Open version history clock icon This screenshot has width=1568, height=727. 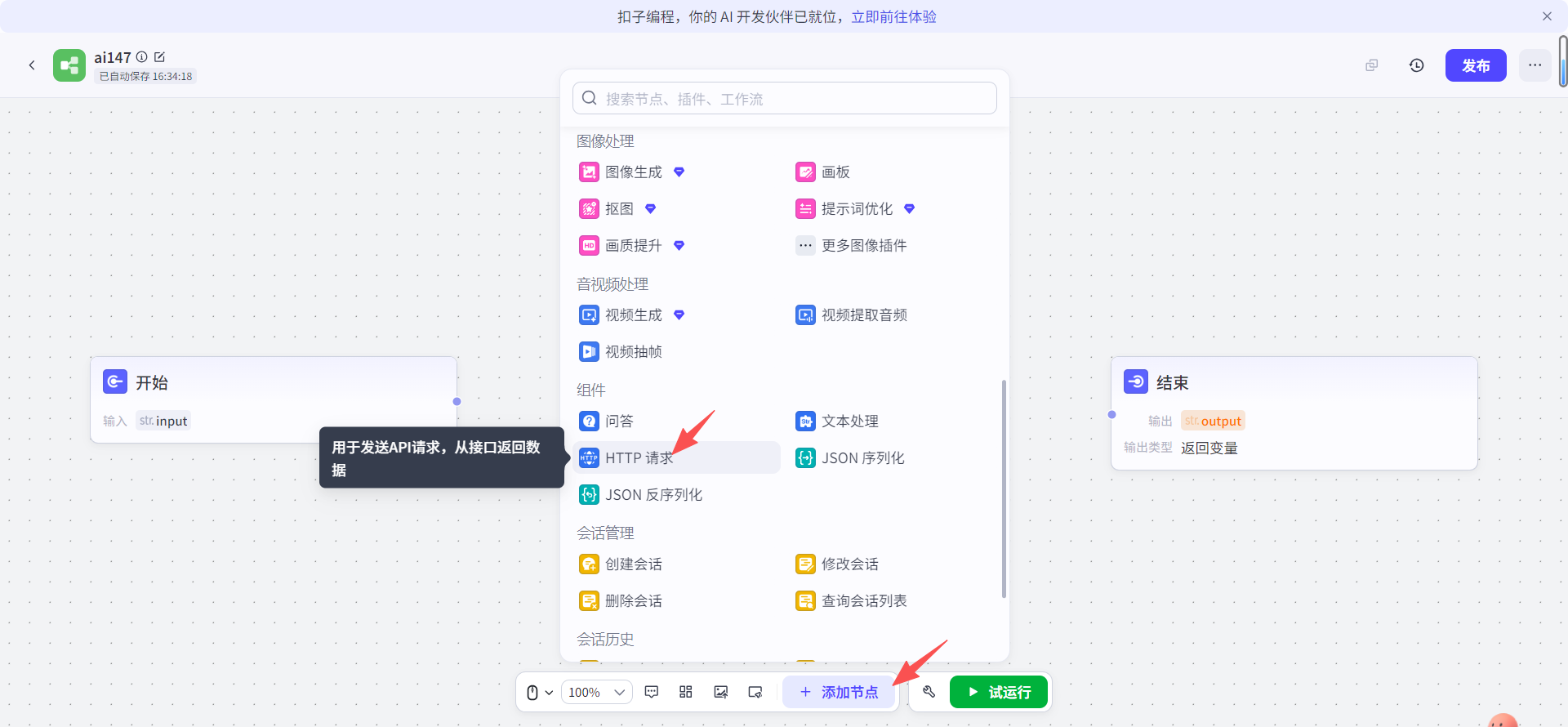[x=1417, y=65]
